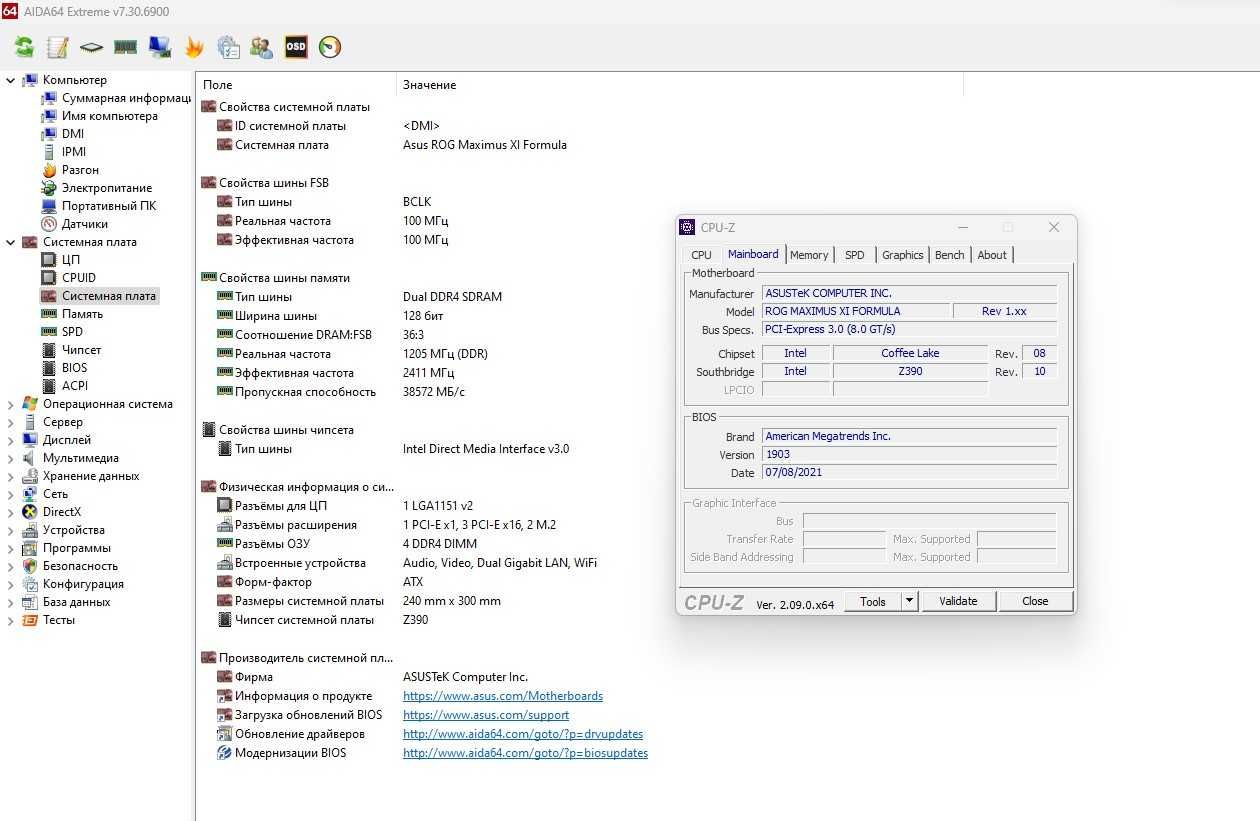Screen dimensions: 1260x821
Task: Click the CPU chip toolbar icon
Action: [x=91, y=47]
